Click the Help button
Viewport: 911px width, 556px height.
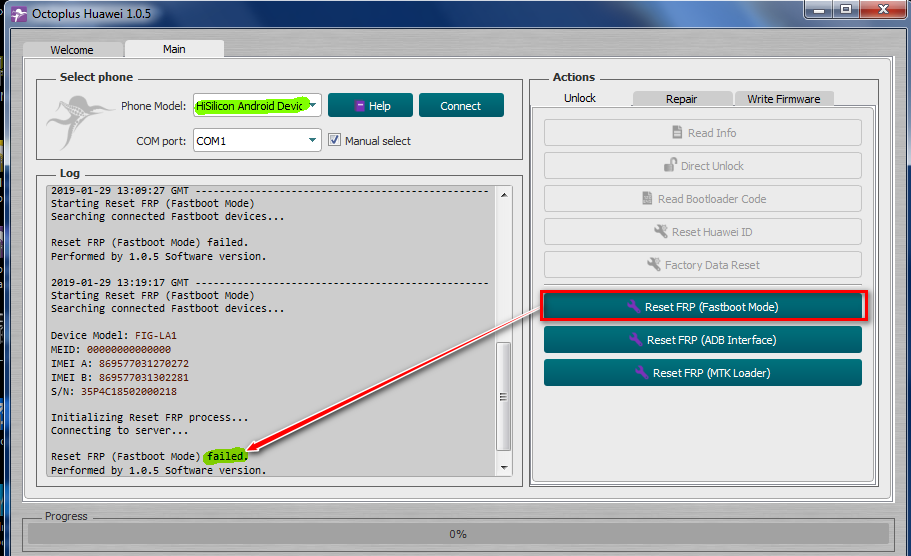370,105
